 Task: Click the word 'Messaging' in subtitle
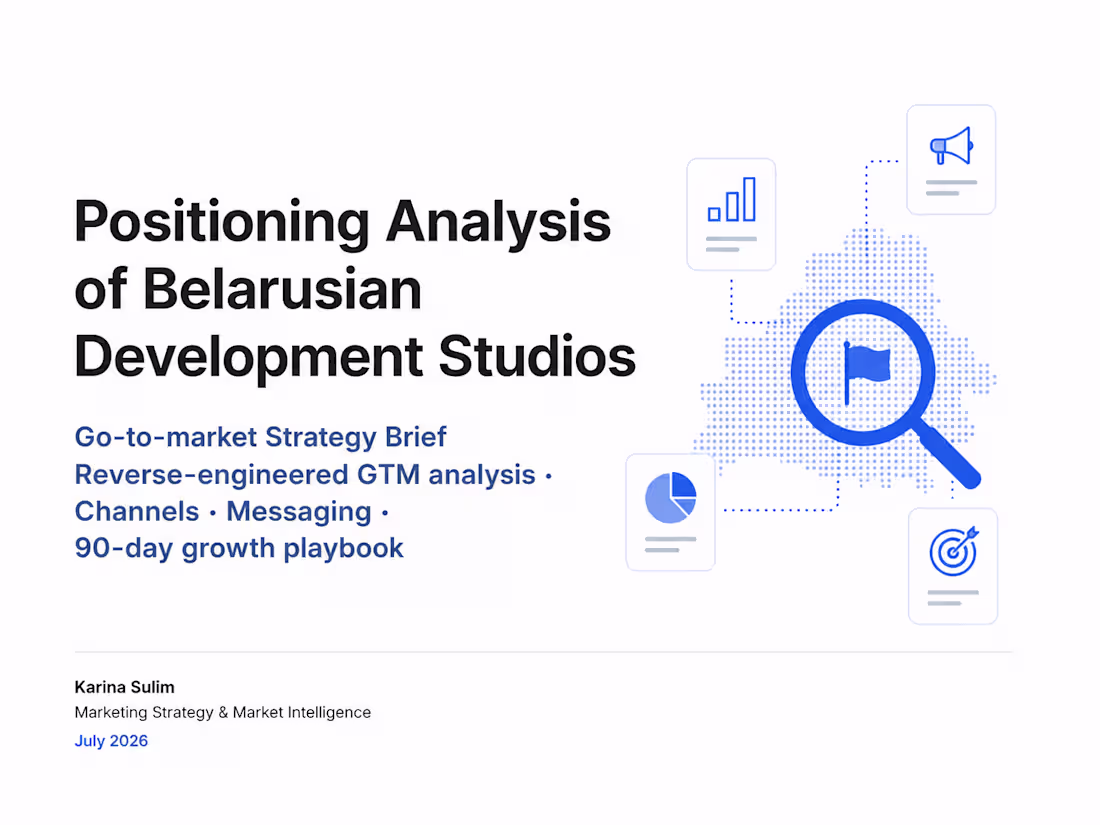click(299, 512)
